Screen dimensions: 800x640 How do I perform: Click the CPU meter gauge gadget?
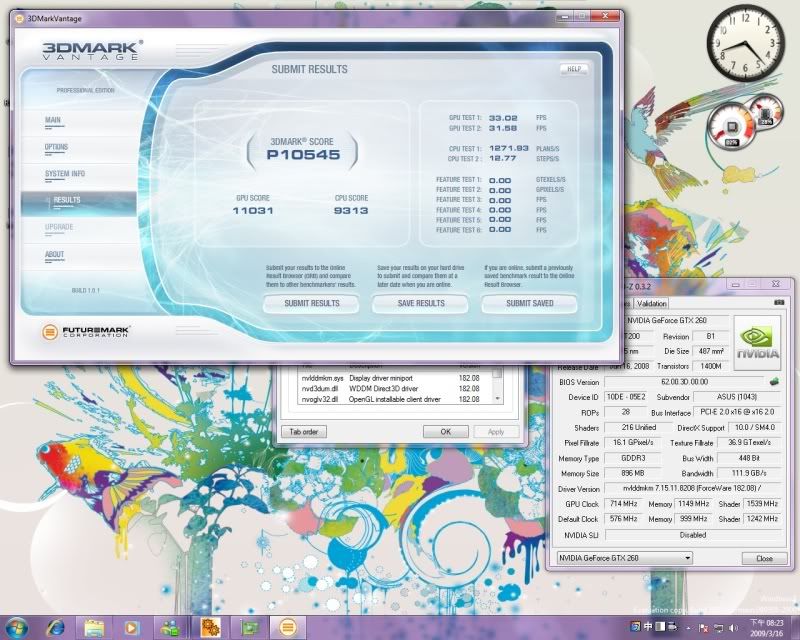(x=731, y=126)
